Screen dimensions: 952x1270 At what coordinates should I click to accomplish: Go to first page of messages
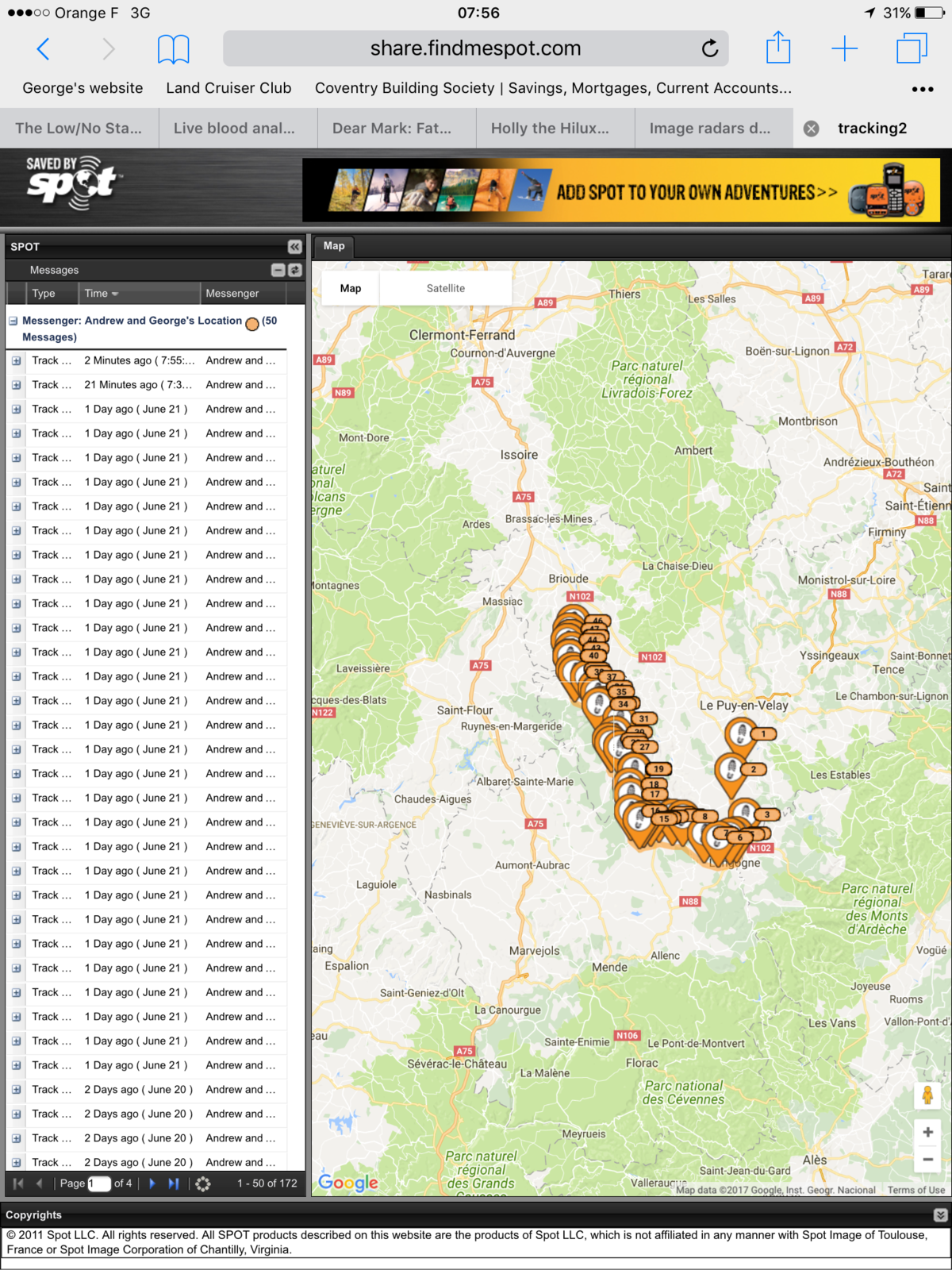[18, 1183]
